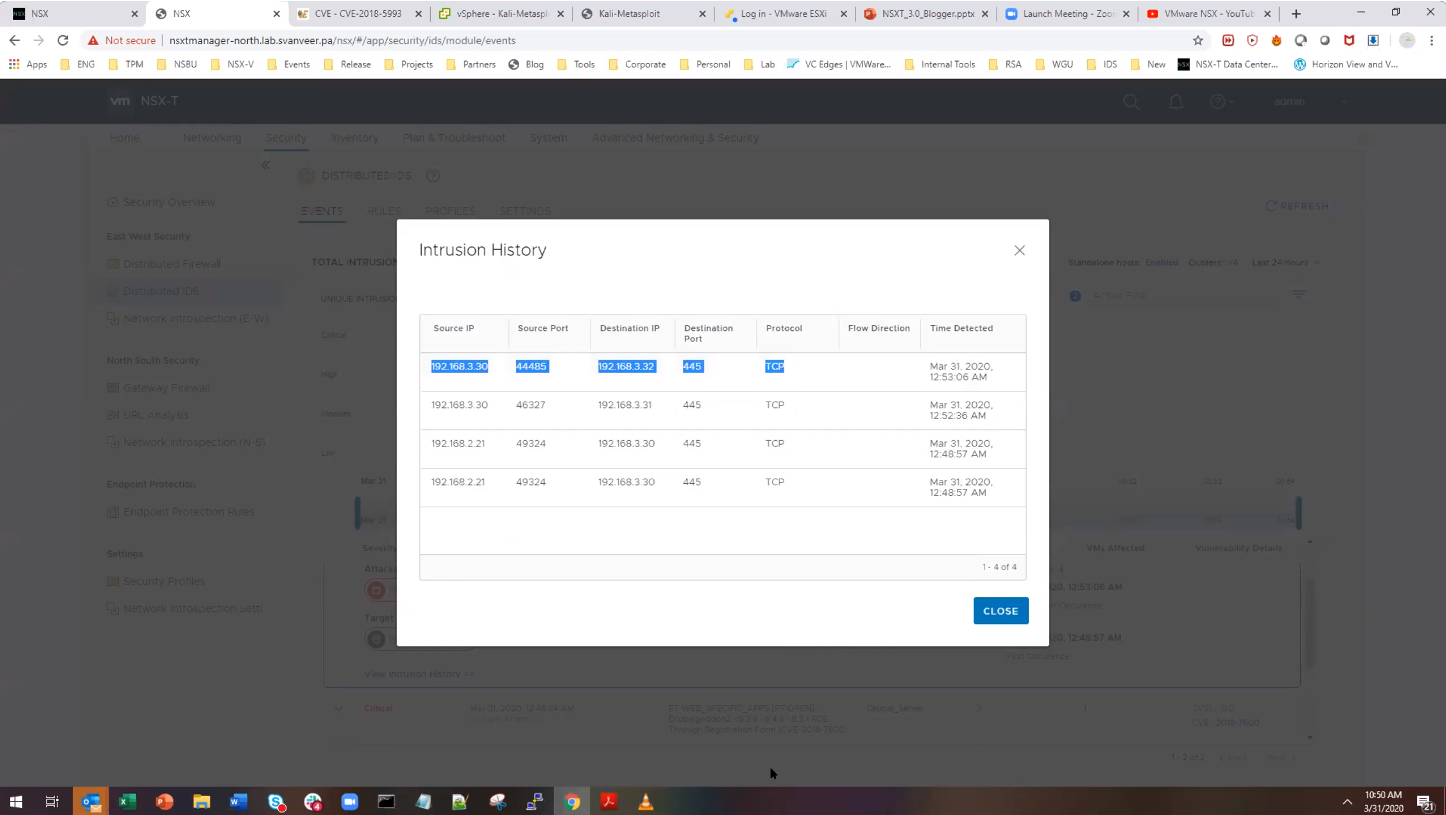Screen dimensions: 1446x815
Task: Switch to the VMware NSX - YouTube tab
Action: [1207, 14]
